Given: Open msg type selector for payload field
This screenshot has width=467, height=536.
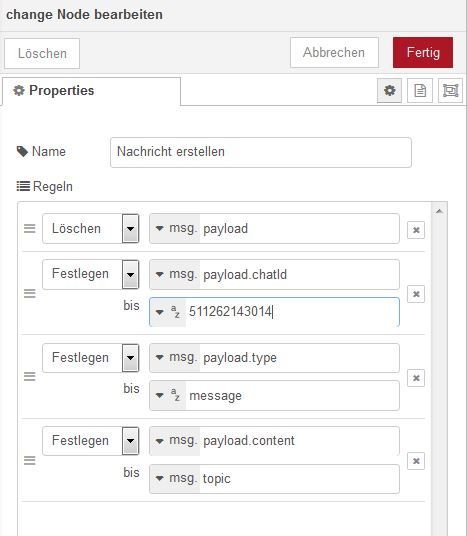Looking at the screenshot, I should pyautogui.click(x=175, y=228).
